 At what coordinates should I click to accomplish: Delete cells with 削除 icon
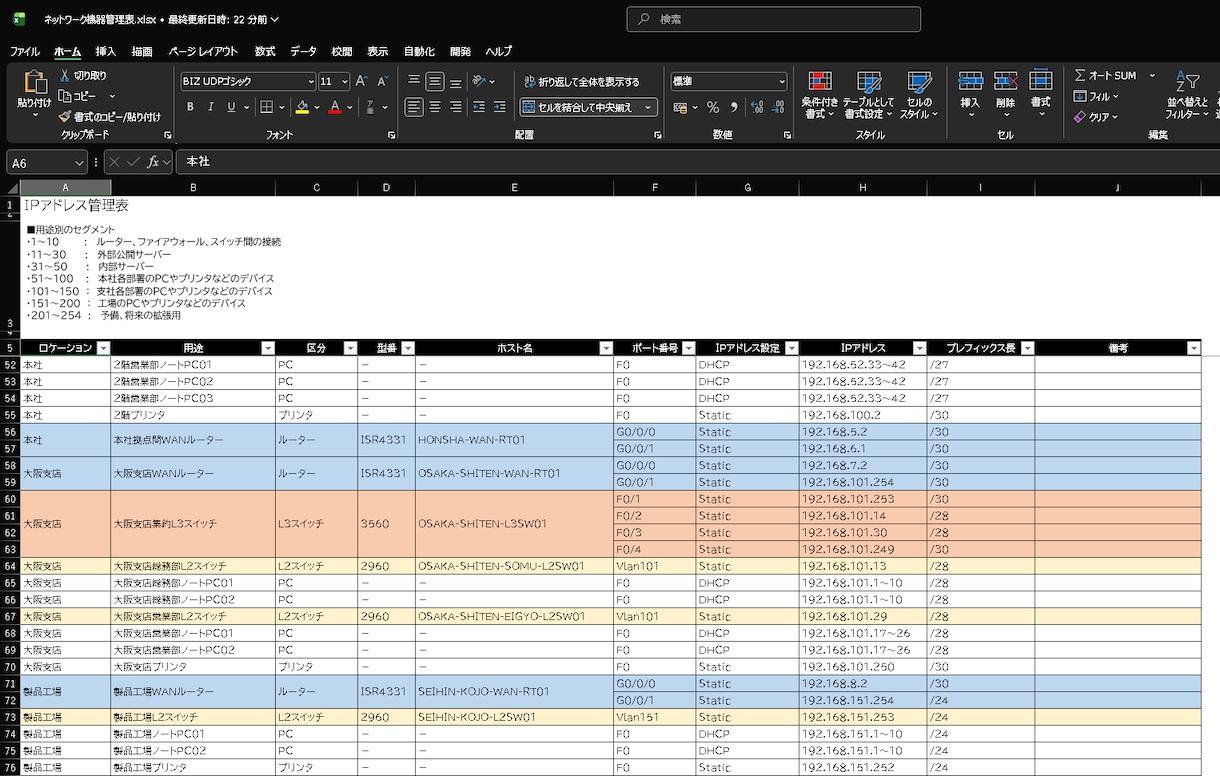tap(1005, 82)
